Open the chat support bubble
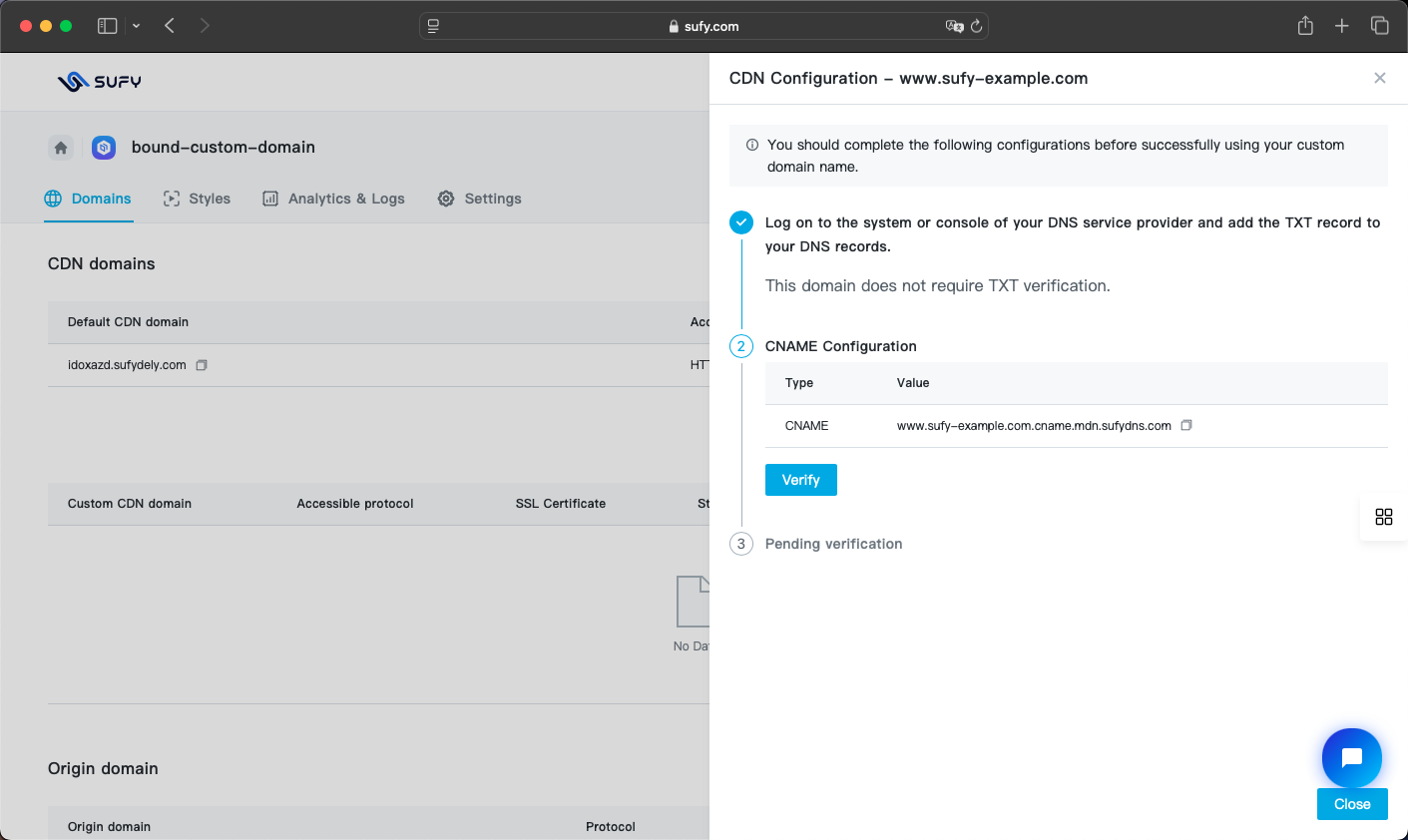The width and height of the screenshot is (1408, 840). click(1352, 758)
